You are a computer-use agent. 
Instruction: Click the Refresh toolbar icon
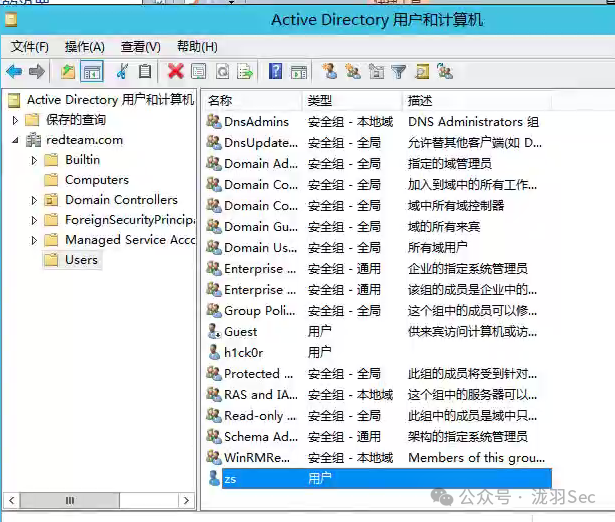click(222, 72)
